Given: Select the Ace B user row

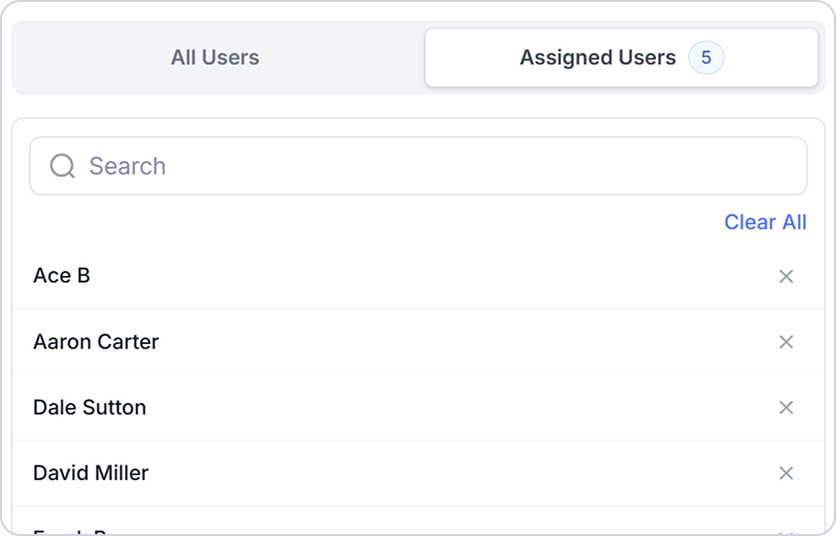Looking at the screenshot, I should pos(418,276).
